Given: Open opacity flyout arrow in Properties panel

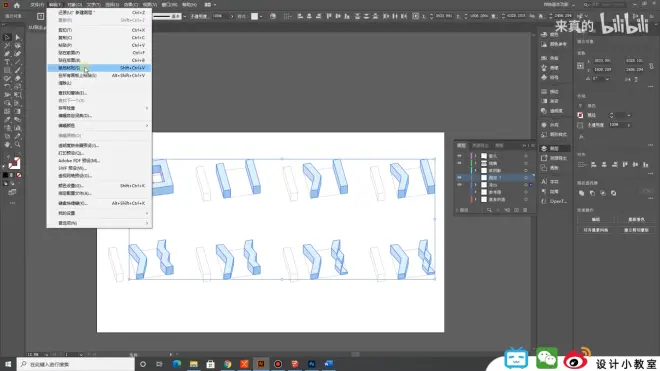Looking at the screenshot, I should pyautogui.click(x=629, y=125).
